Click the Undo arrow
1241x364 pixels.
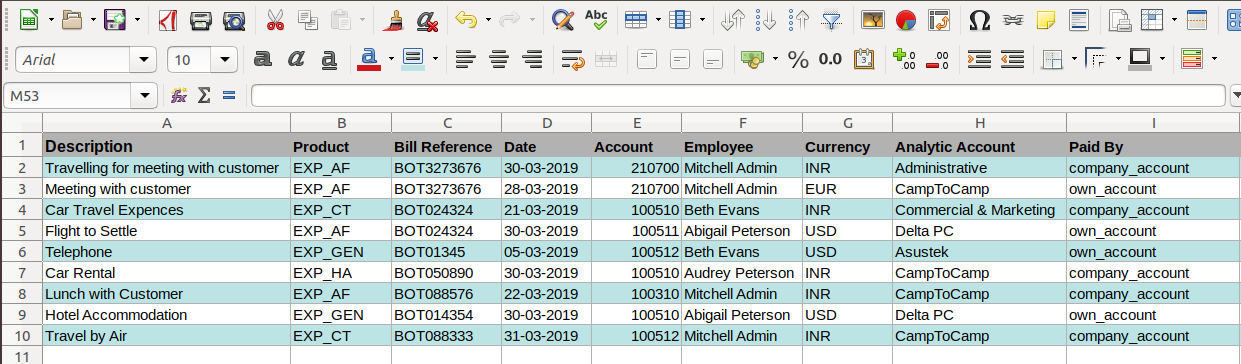pyautogui.click(x=465, y=19)
